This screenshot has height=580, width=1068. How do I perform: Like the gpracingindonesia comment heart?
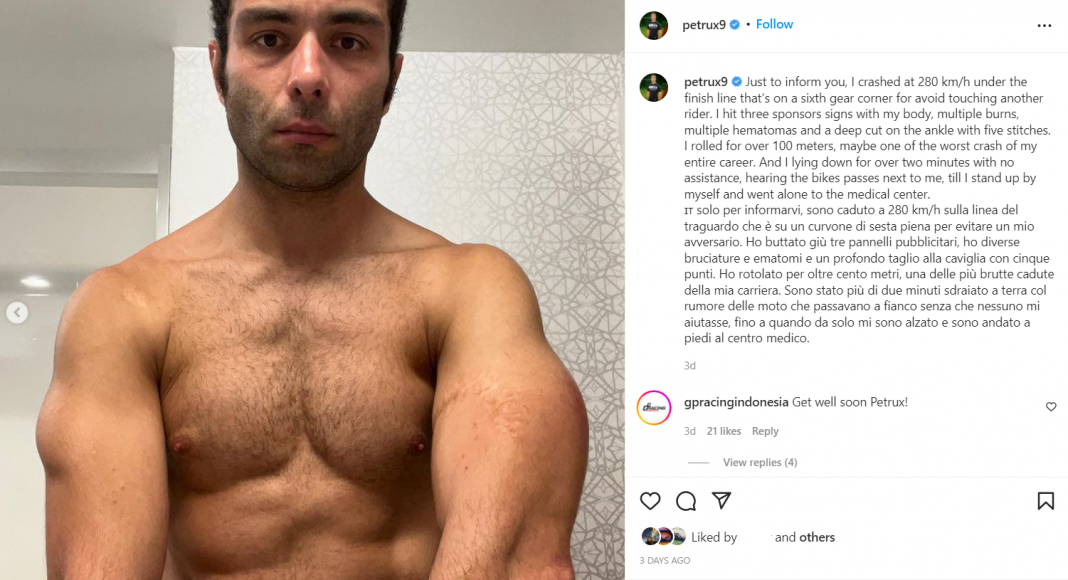(x=1051, y=406)
